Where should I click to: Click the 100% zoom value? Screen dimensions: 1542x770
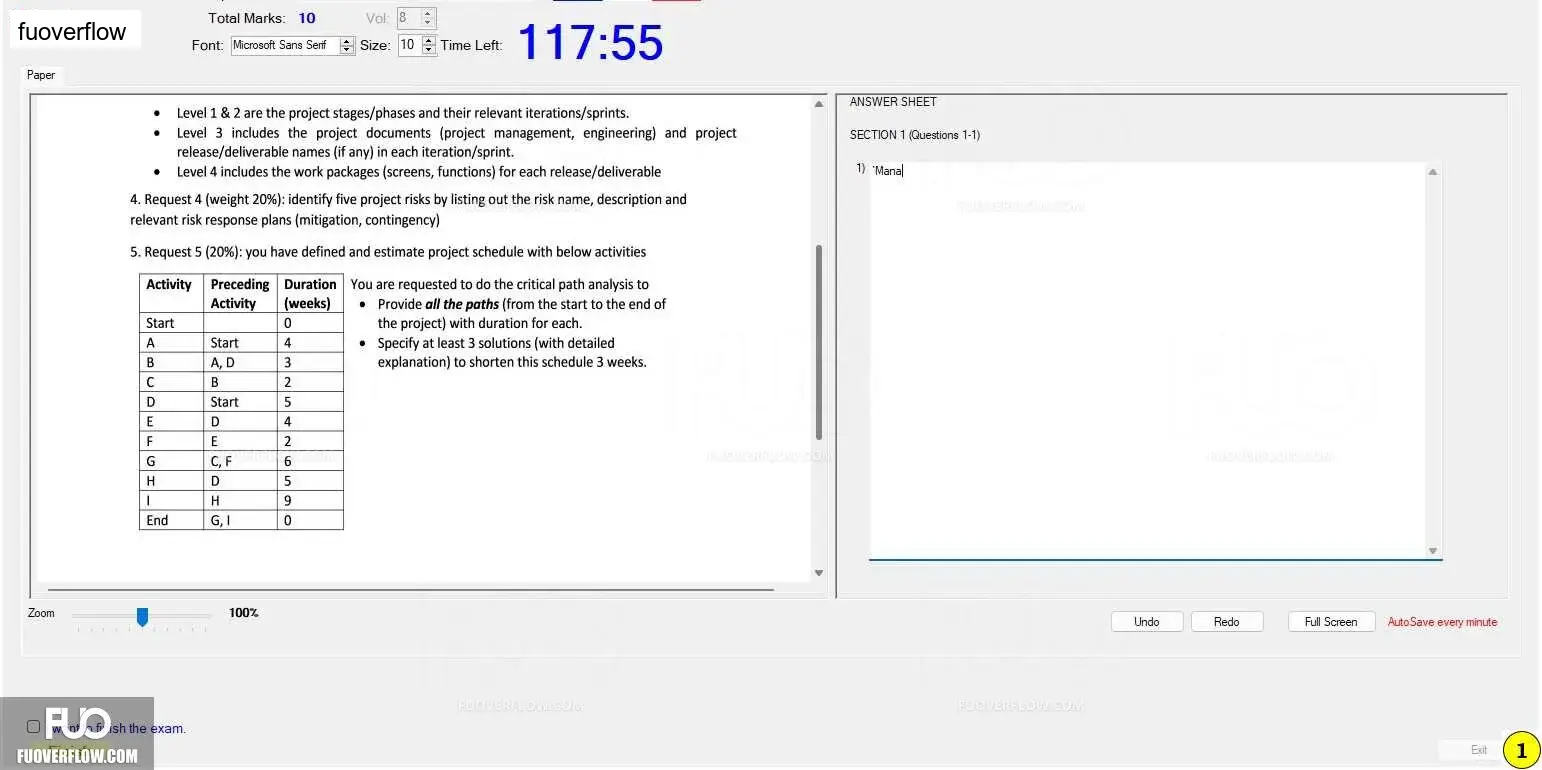pos(244,613)
